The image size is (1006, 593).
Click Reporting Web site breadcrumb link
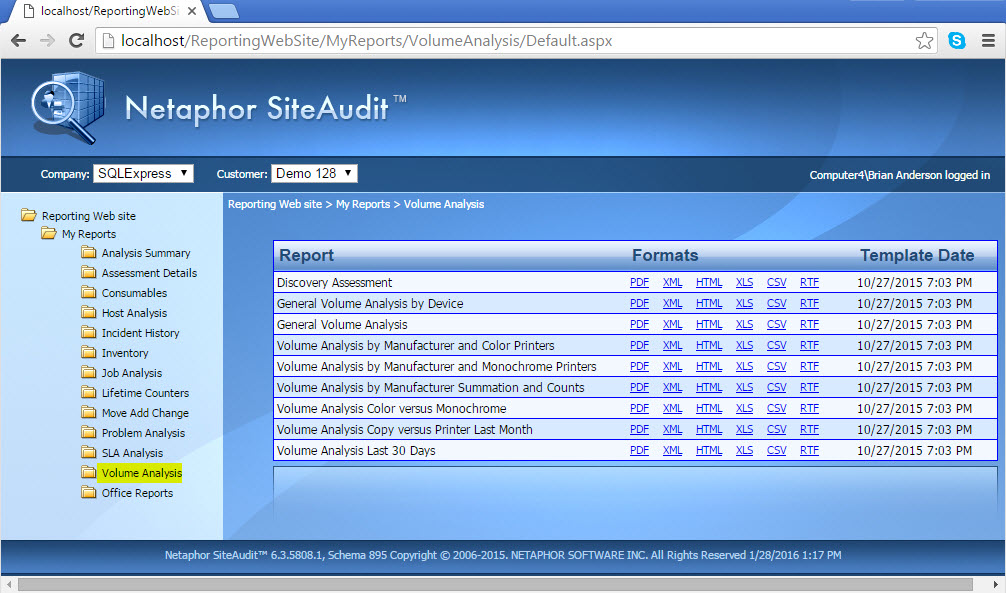pos(275,204)
